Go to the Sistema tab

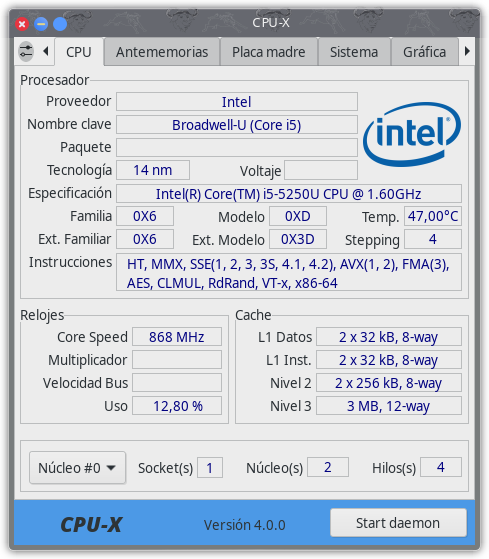pos(354,52)
